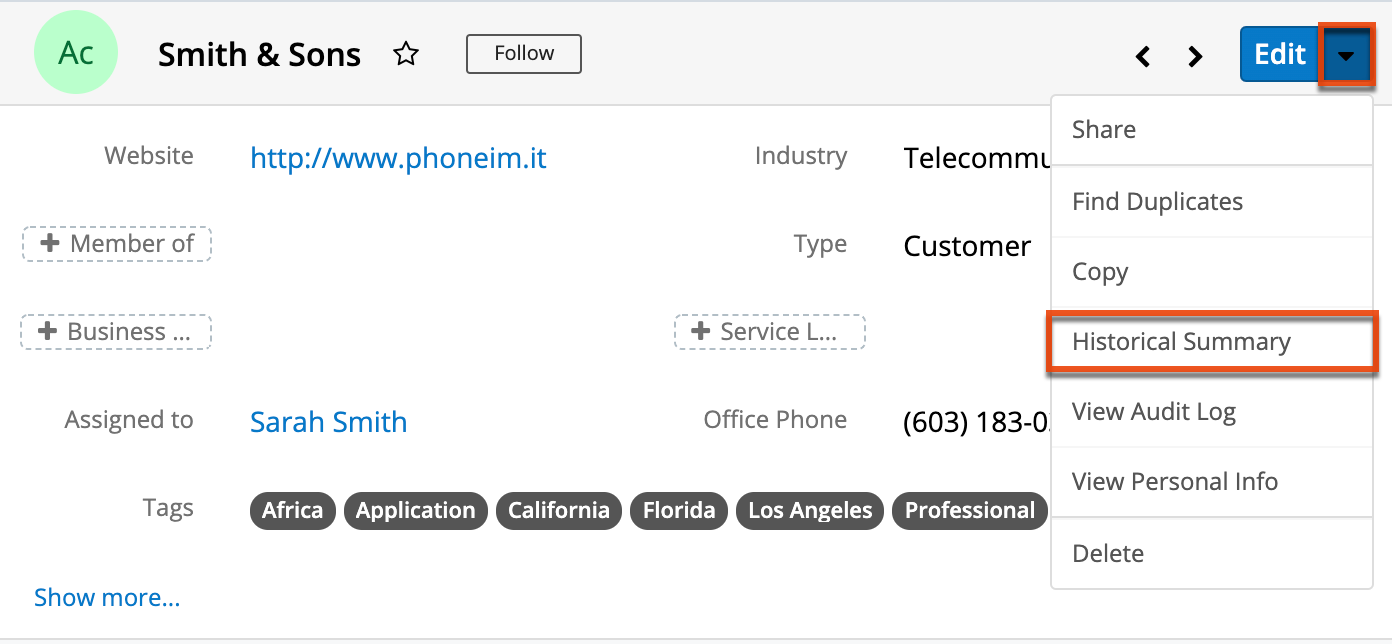This screenshot has width=1392, height=644.
Task: Select Delete from the actions menu
Action: 1107,553
